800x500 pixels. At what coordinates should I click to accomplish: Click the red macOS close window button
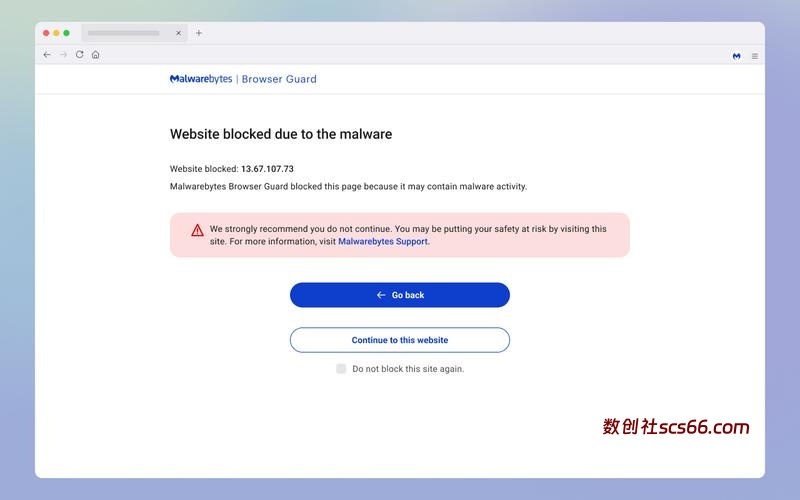coord(46,33)
